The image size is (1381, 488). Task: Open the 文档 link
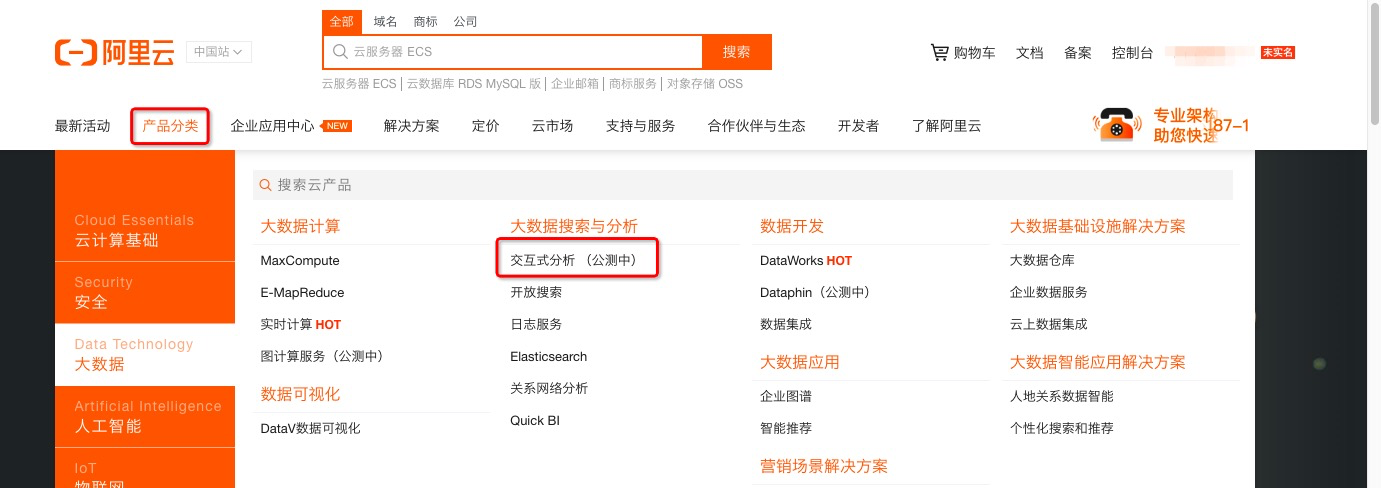point(1030,53)
